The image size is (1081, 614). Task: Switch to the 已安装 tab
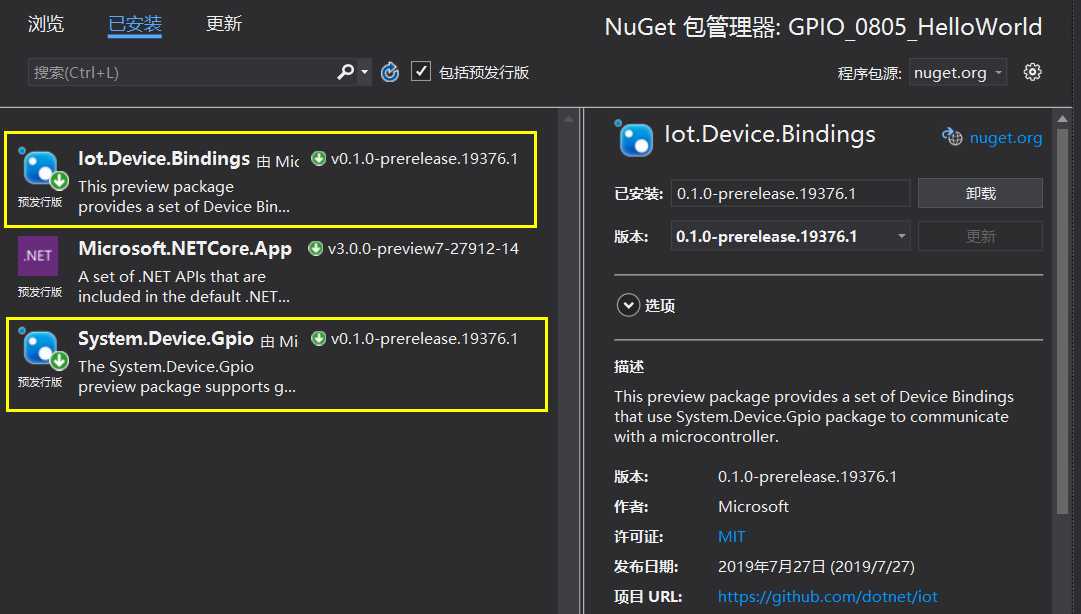pyautogui.click(x=134, y=24)
